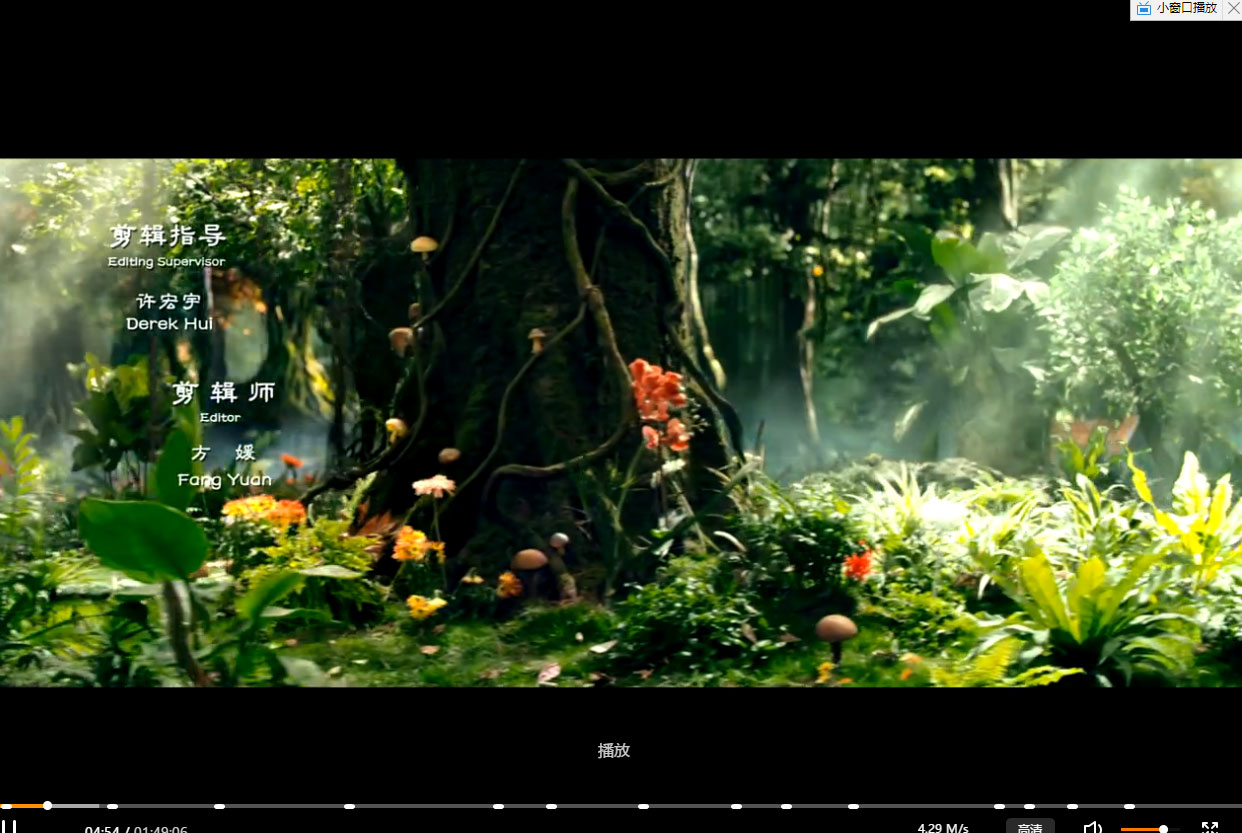Jump to fourth highlight marker on timeline
Viewport: 1242px width, 833px height.
[498, 806]
